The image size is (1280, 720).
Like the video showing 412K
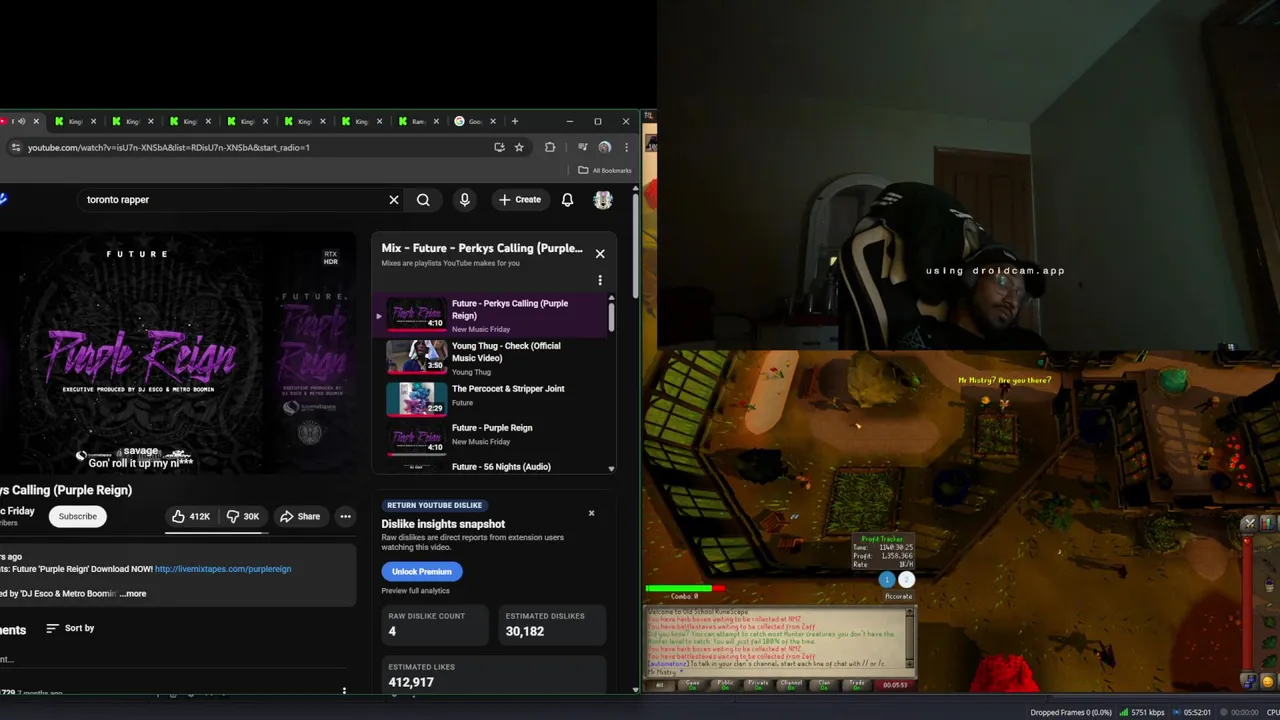[x=191, y=516]
